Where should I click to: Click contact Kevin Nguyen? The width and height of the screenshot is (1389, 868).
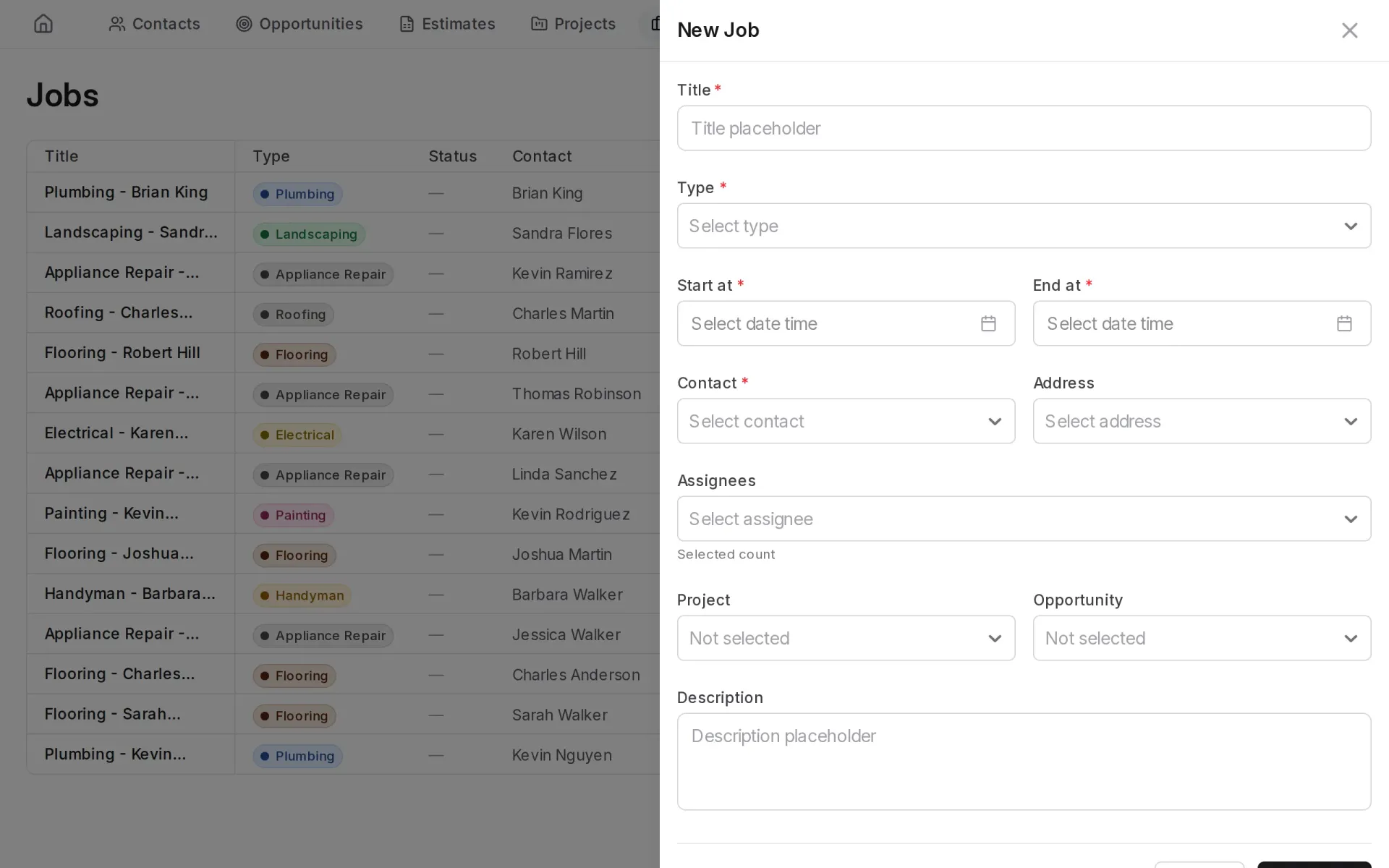(x=562, y=755)
